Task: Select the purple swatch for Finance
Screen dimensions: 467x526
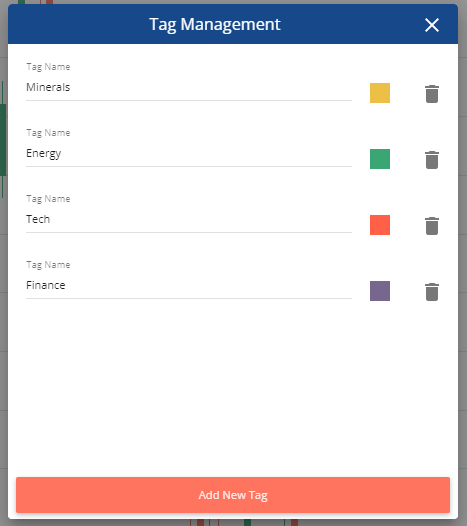Action: pyautogui.click(x=380, y=291)
